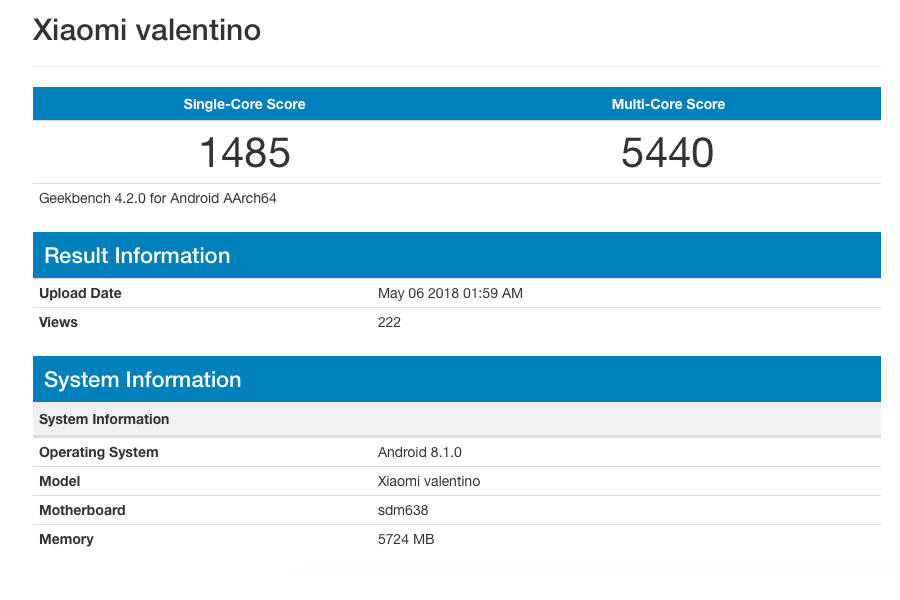Click the Geekbench 4.2.0 for Android AArch64 text

(x=157, y=198)
